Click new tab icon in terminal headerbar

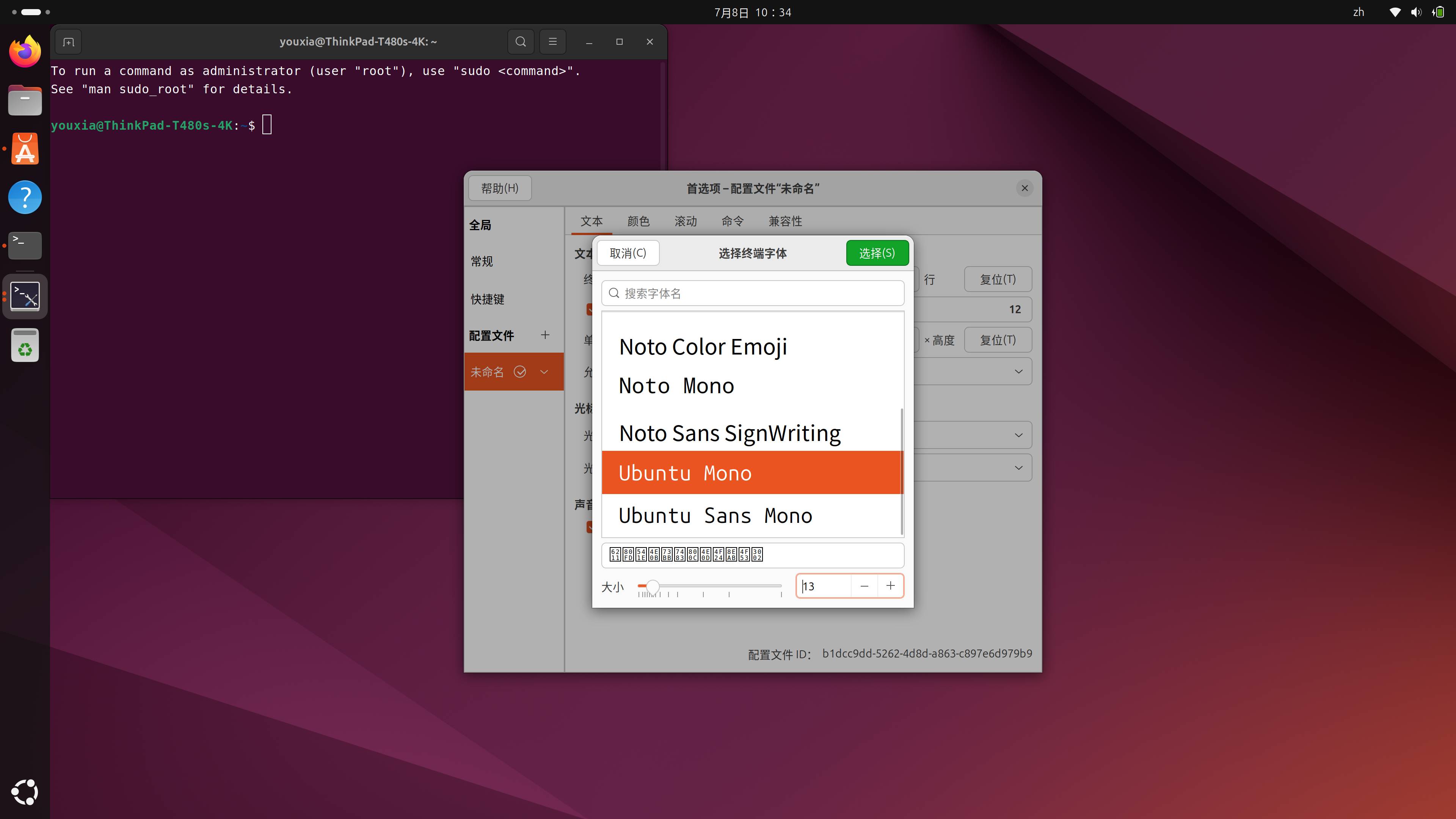click(68, 42)
